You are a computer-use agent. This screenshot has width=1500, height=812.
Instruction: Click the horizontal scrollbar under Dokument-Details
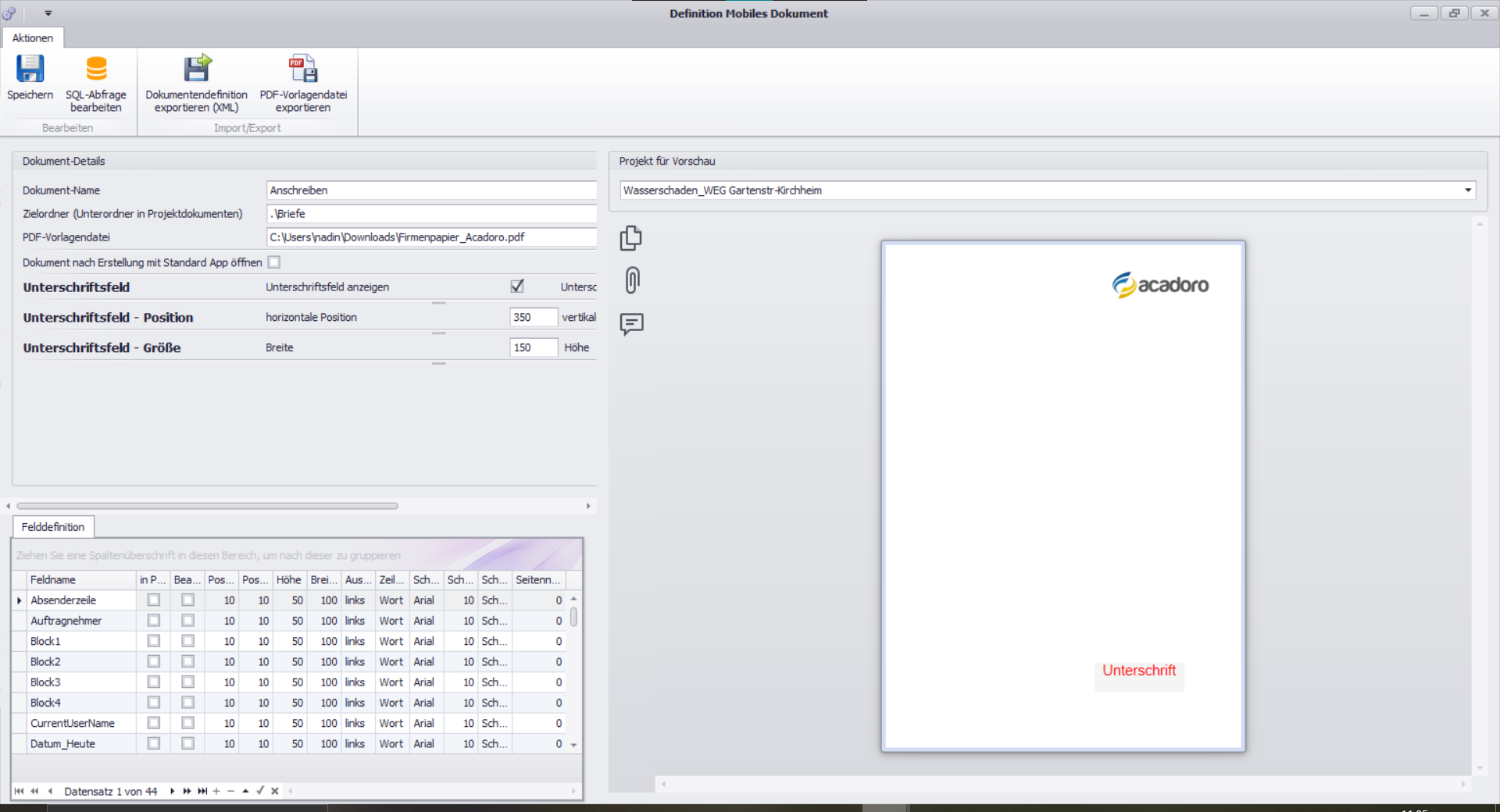pyautogui.click(x=207, y=506)
